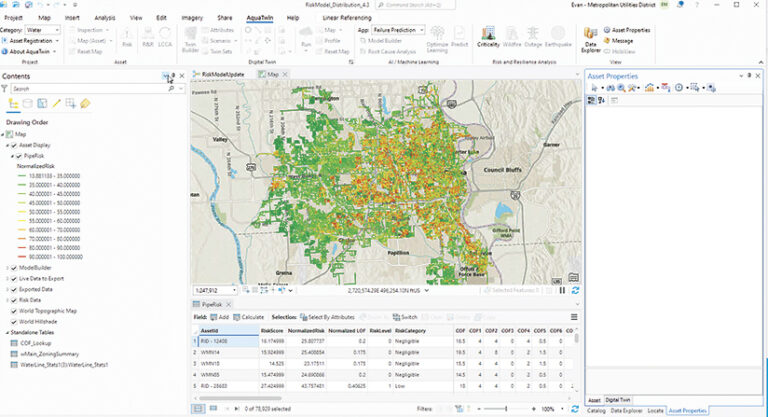Open coordinate display units dropdown
Viewport: 768px width, 417px height.
(x=427, y=291)
